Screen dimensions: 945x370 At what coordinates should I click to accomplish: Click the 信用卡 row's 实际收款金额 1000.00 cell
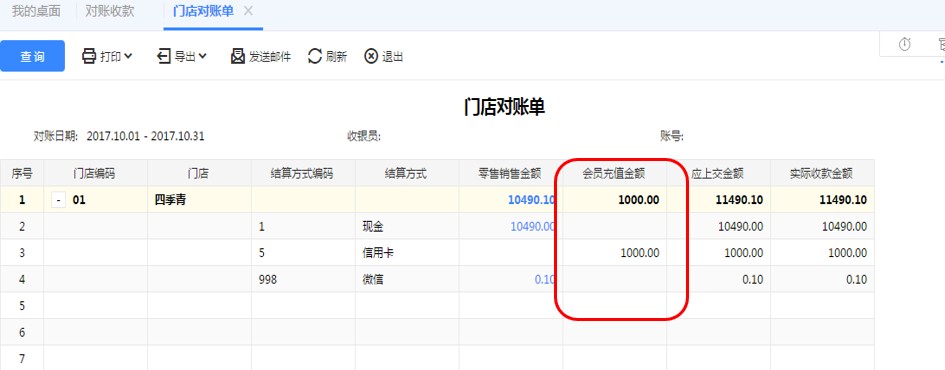[822, 253]
